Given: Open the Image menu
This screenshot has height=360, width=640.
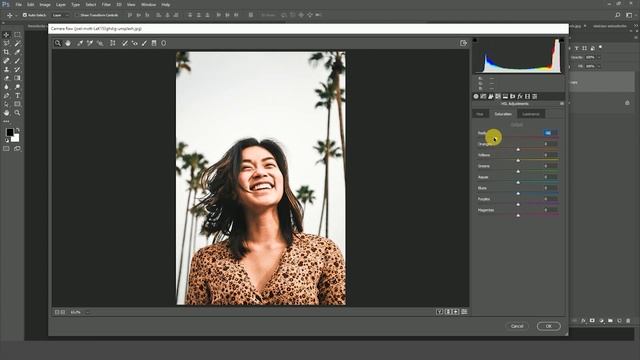Looking at the screenshot, I should pos(44,4).
